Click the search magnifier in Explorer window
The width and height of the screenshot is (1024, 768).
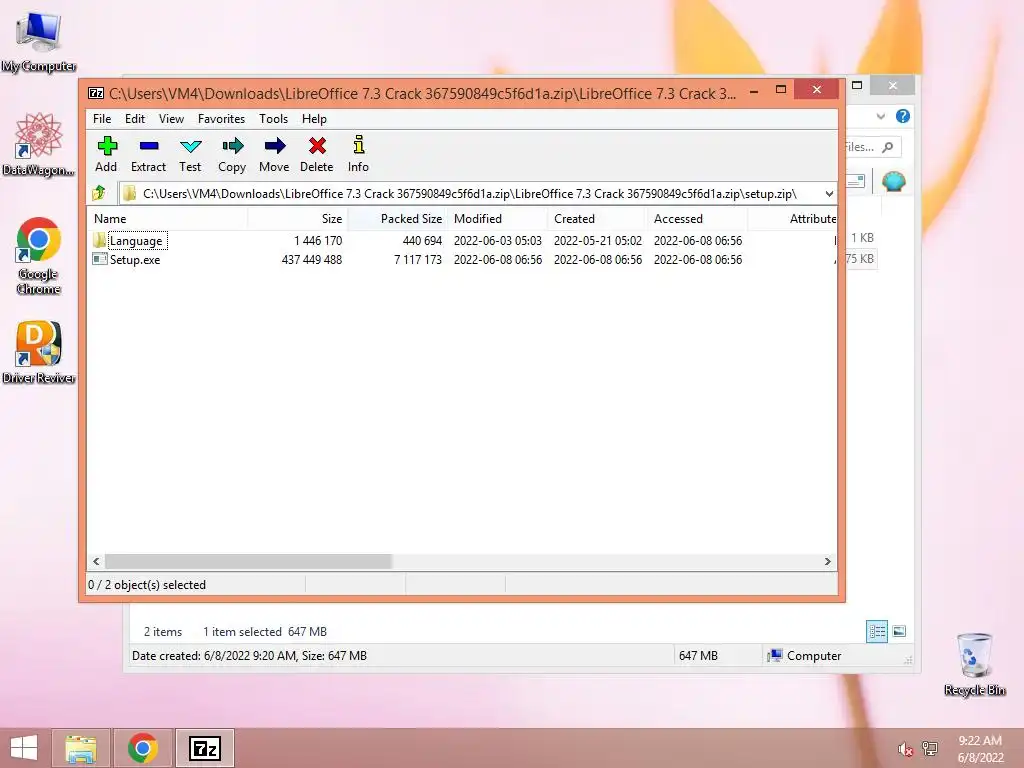click(888, 148)
